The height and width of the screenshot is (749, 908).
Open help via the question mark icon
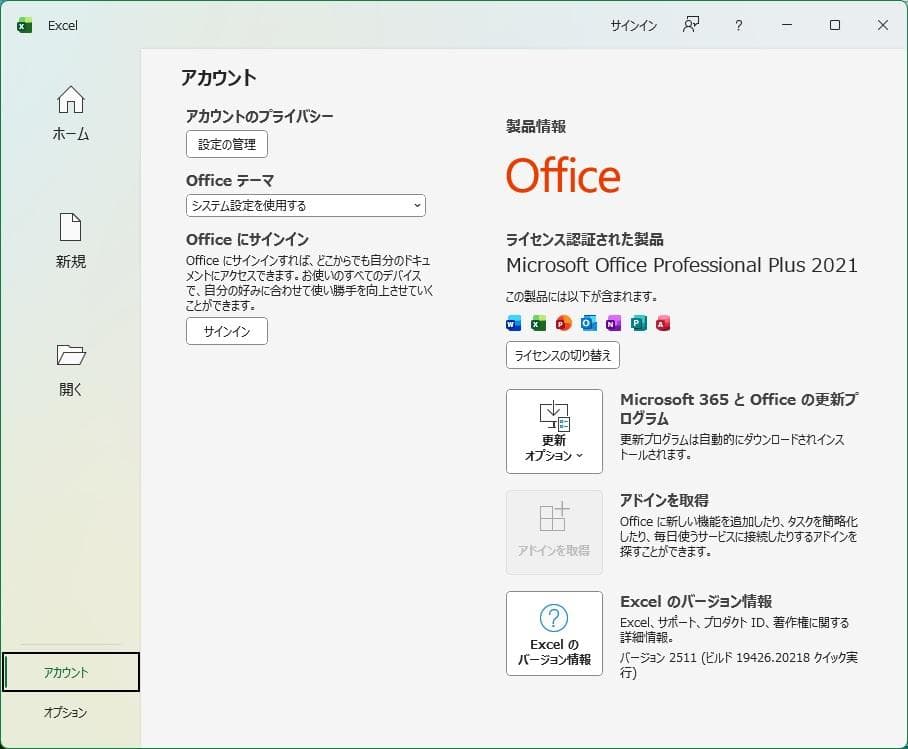738,25
